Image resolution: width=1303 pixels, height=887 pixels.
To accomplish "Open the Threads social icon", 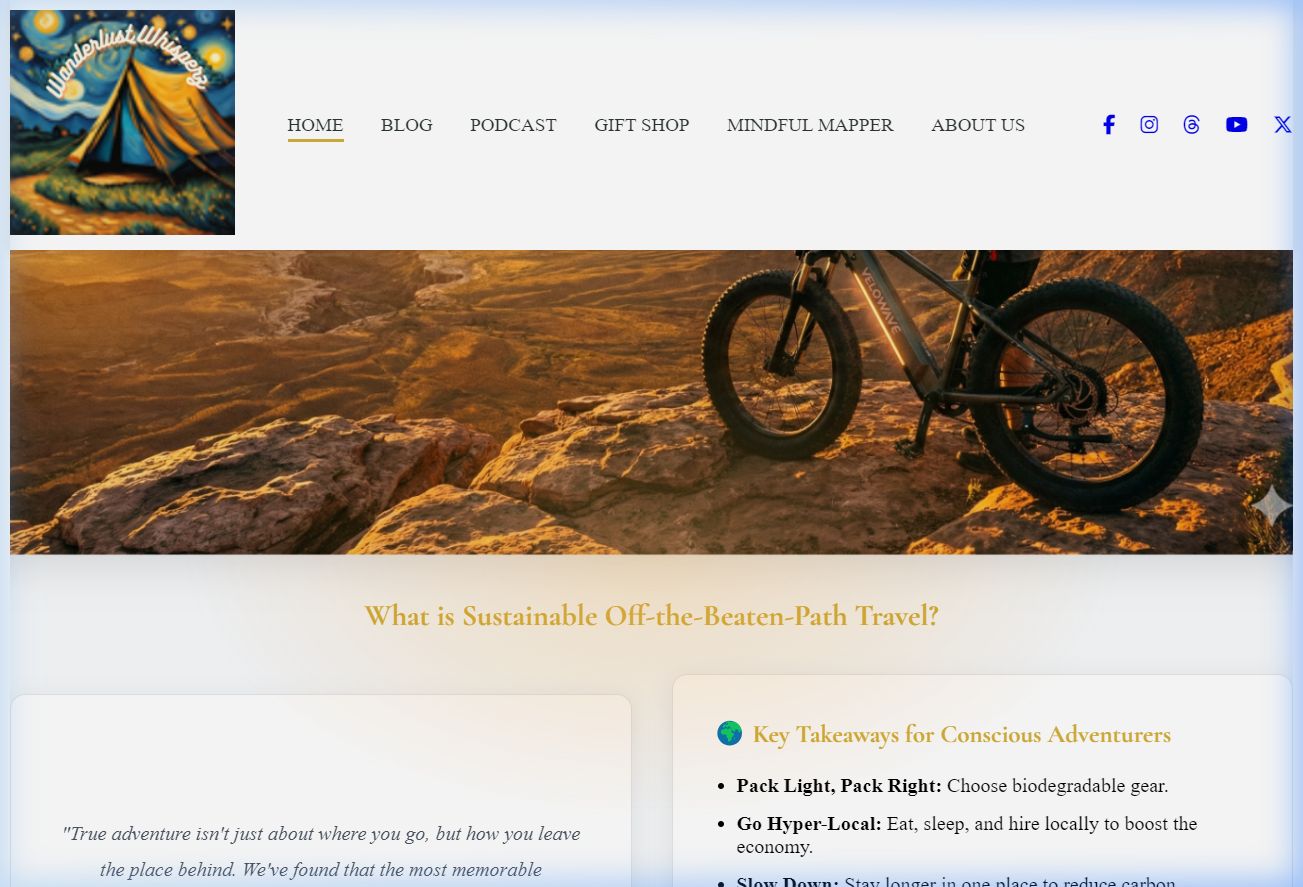I will click(x=1191, y=125).
